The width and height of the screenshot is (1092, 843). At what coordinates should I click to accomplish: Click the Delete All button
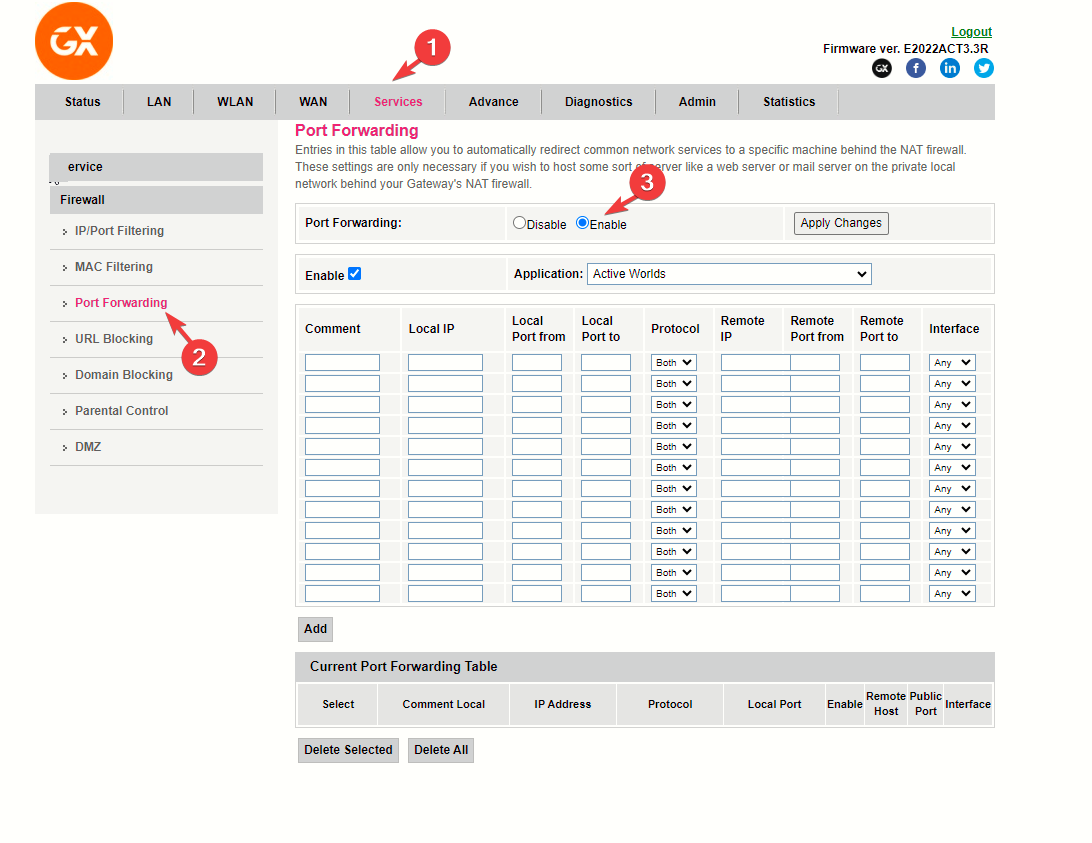(x=441, y=750)
